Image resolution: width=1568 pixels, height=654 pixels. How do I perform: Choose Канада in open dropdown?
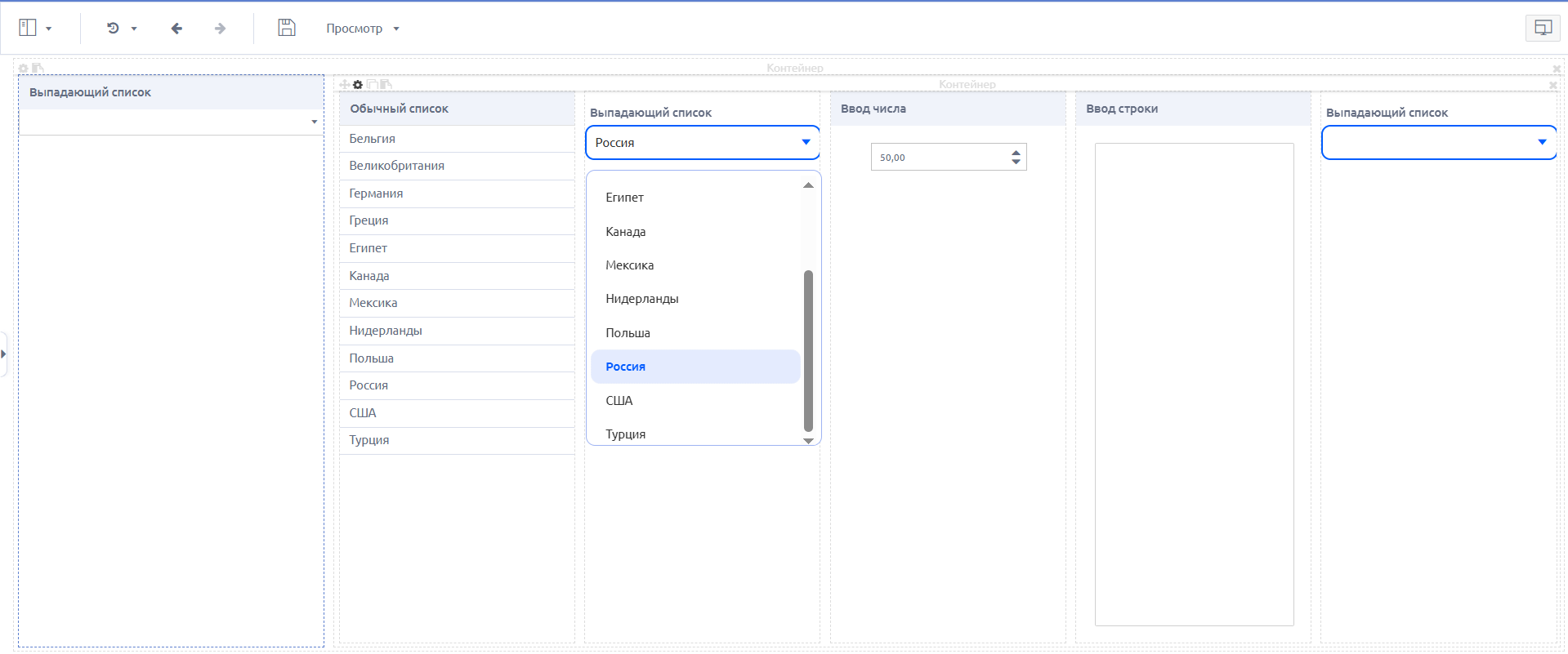(x=695, y=232)
